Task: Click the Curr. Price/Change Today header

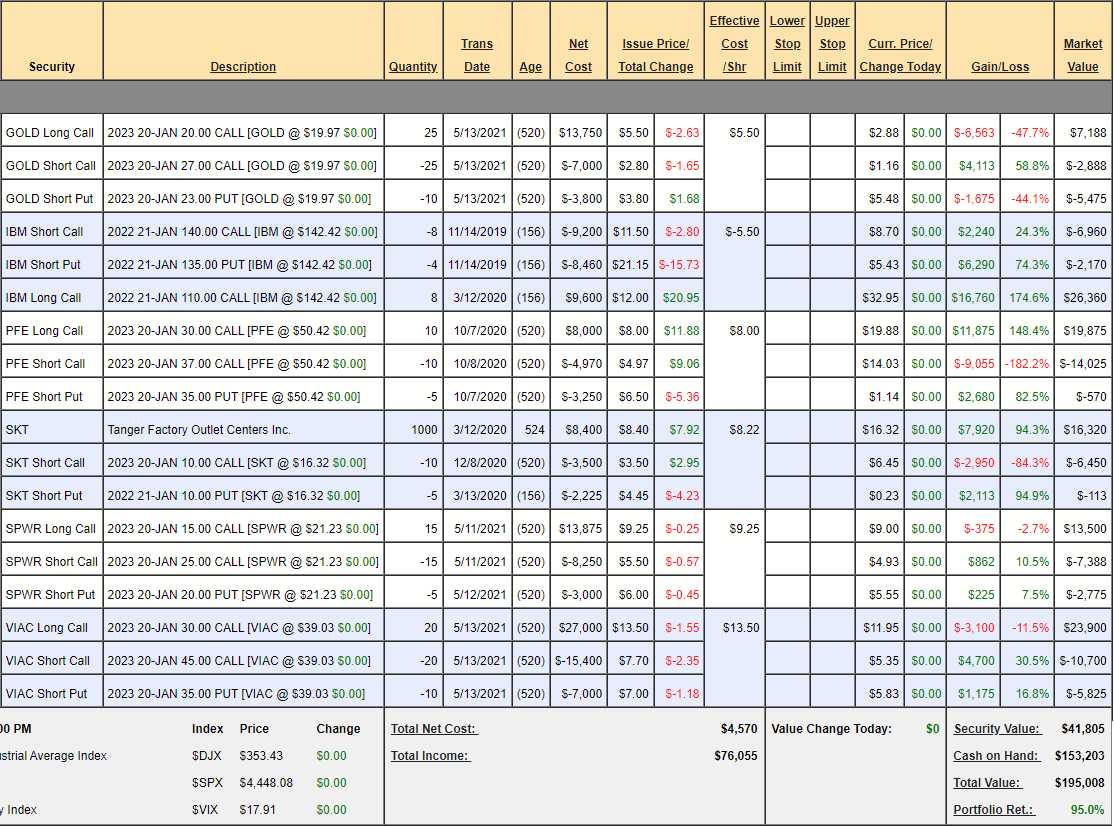Action: pyautogui.click(x=900, y=55)
